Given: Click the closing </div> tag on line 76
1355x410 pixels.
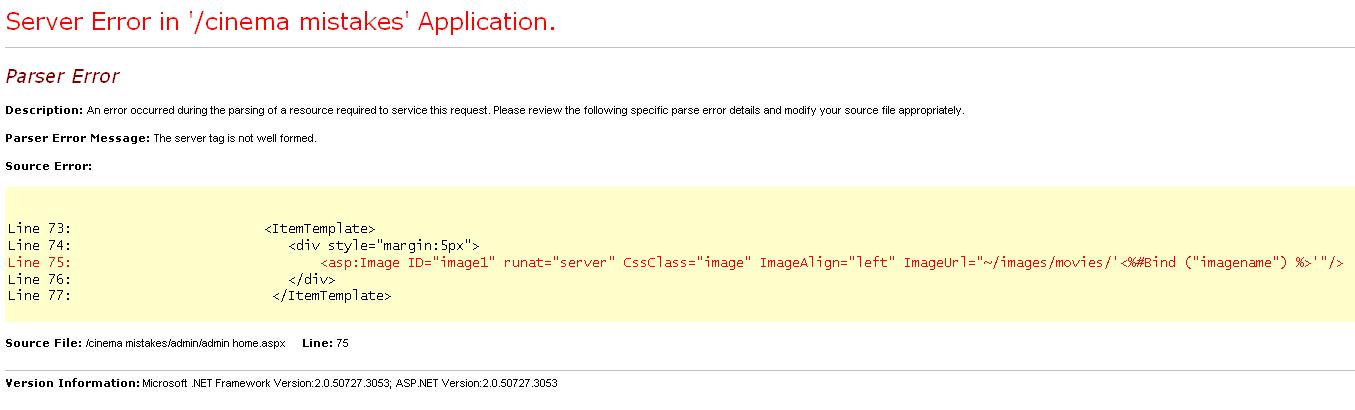Looking at the screenshot, I should coord(311,279).
